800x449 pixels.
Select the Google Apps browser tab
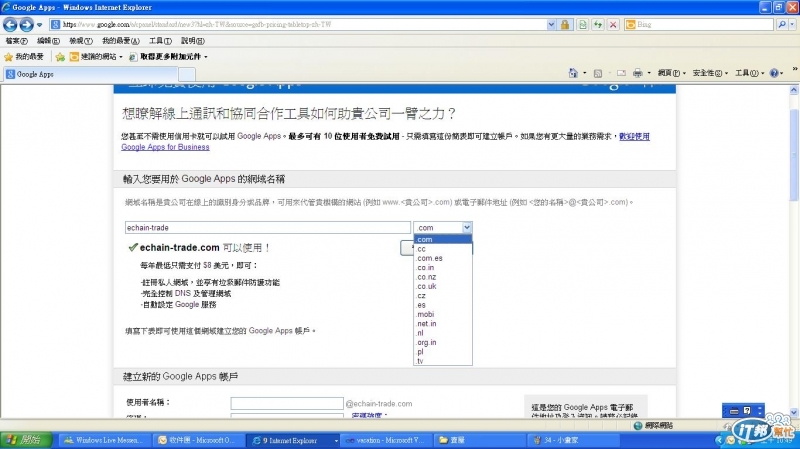pyautogui.click(x=91, y=74)
